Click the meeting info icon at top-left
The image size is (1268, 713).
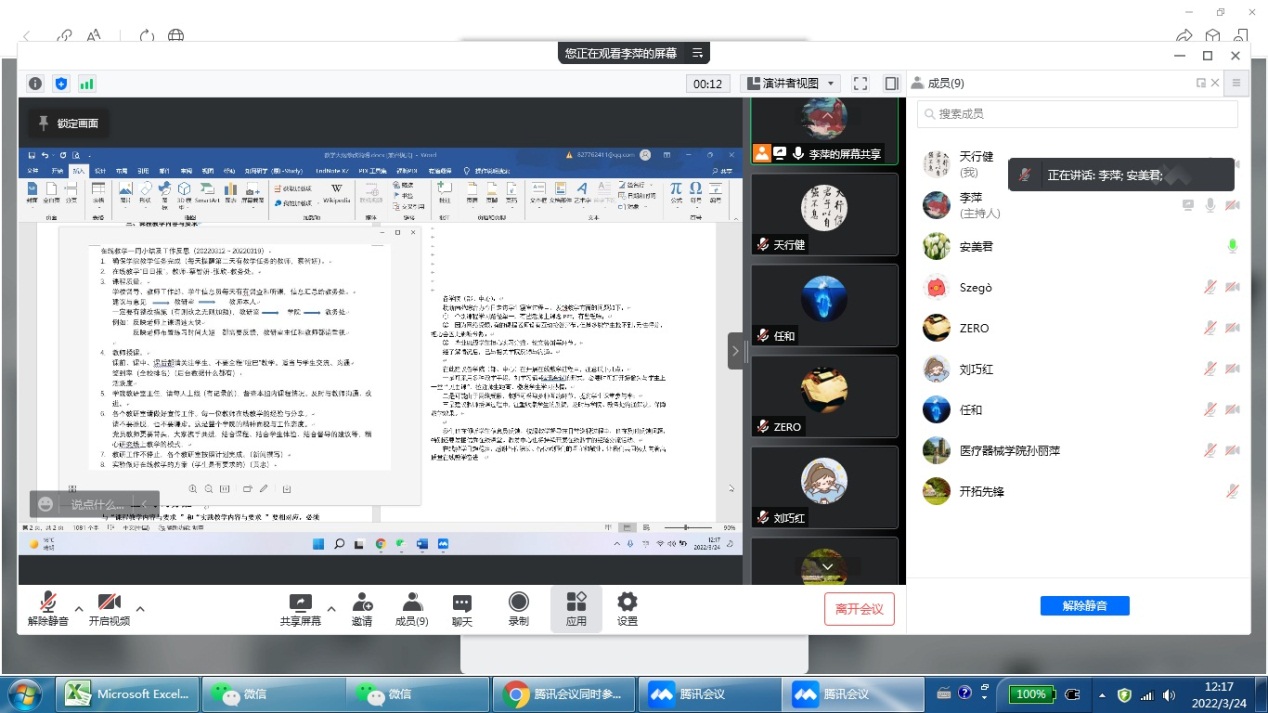[35, 84]
